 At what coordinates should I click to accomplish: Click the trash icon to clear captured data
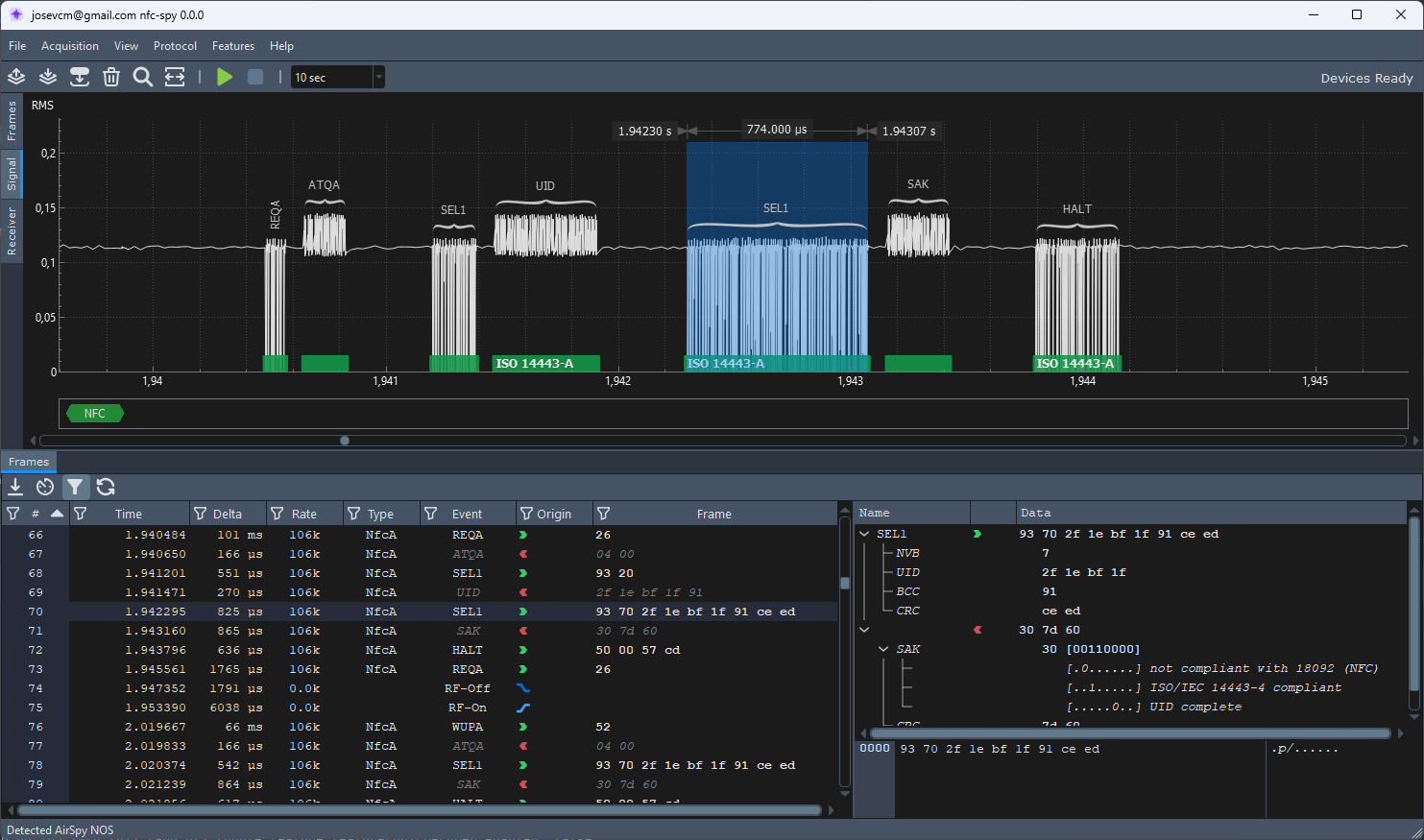click(111, 77)
